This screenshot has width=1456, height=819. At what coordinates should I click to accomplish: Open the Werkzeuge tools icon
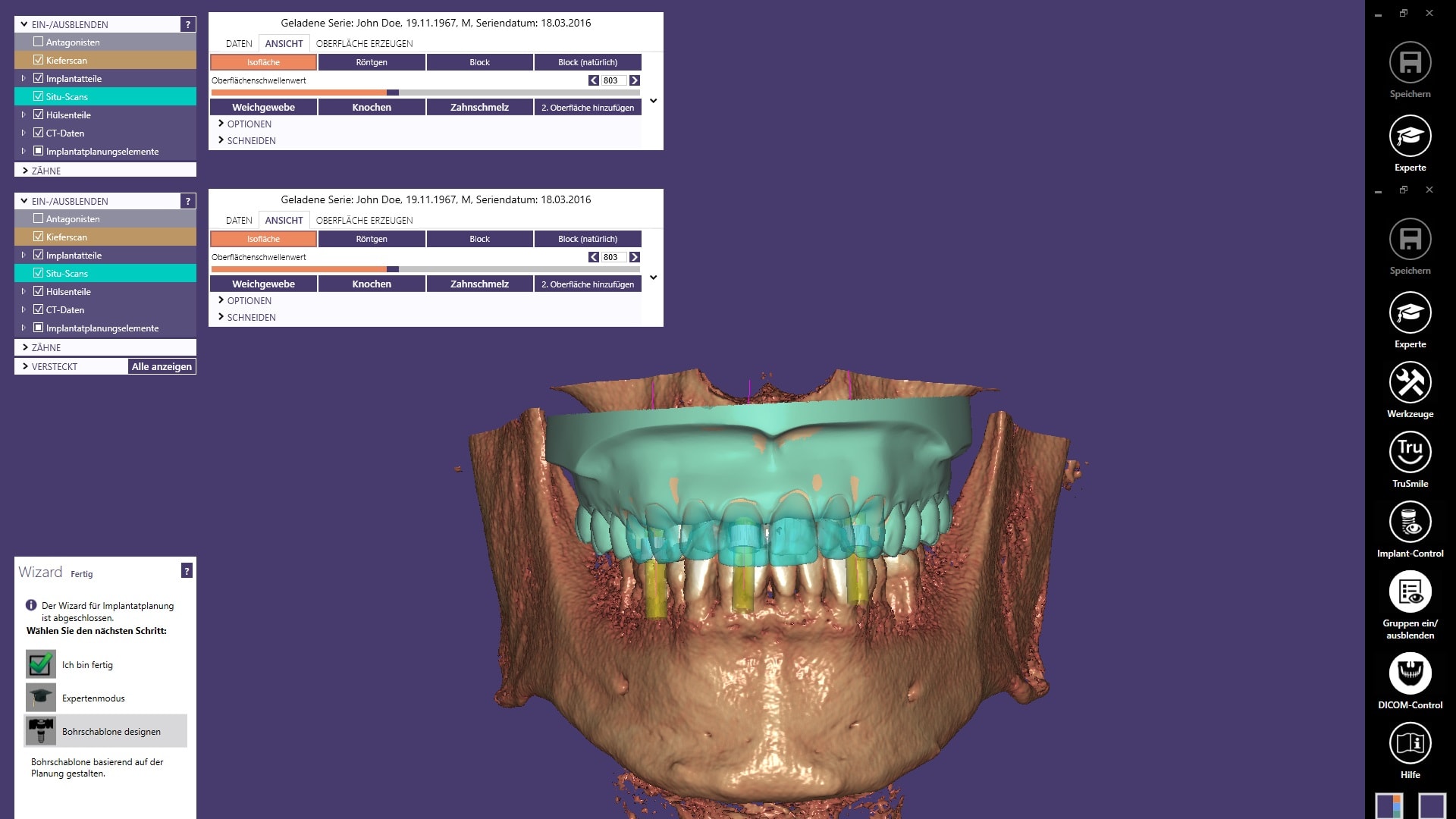pyautogui.click(x=1410, y=382)
